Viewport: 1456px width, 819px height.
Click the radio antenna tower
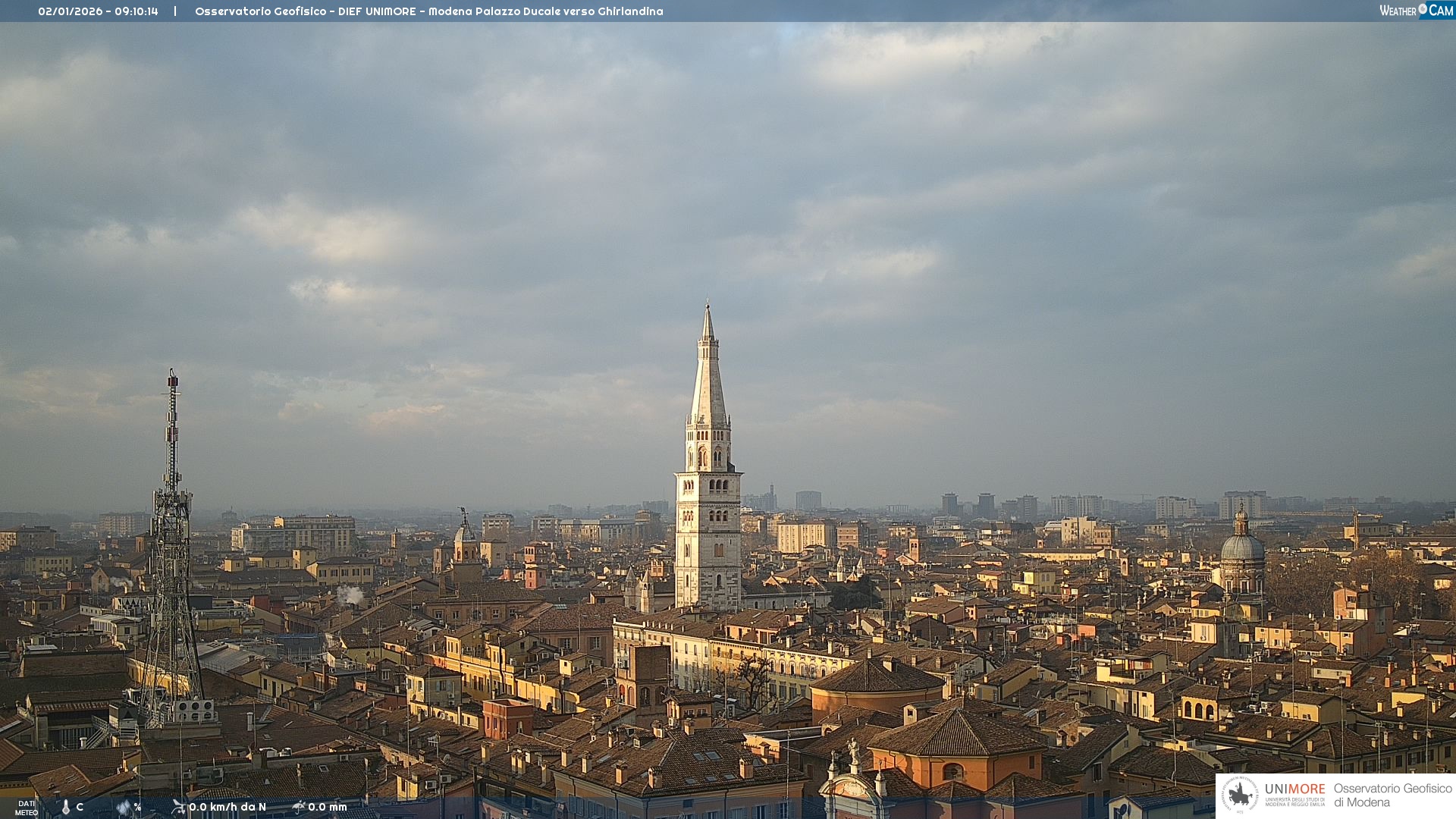click(x=172, y=531)
